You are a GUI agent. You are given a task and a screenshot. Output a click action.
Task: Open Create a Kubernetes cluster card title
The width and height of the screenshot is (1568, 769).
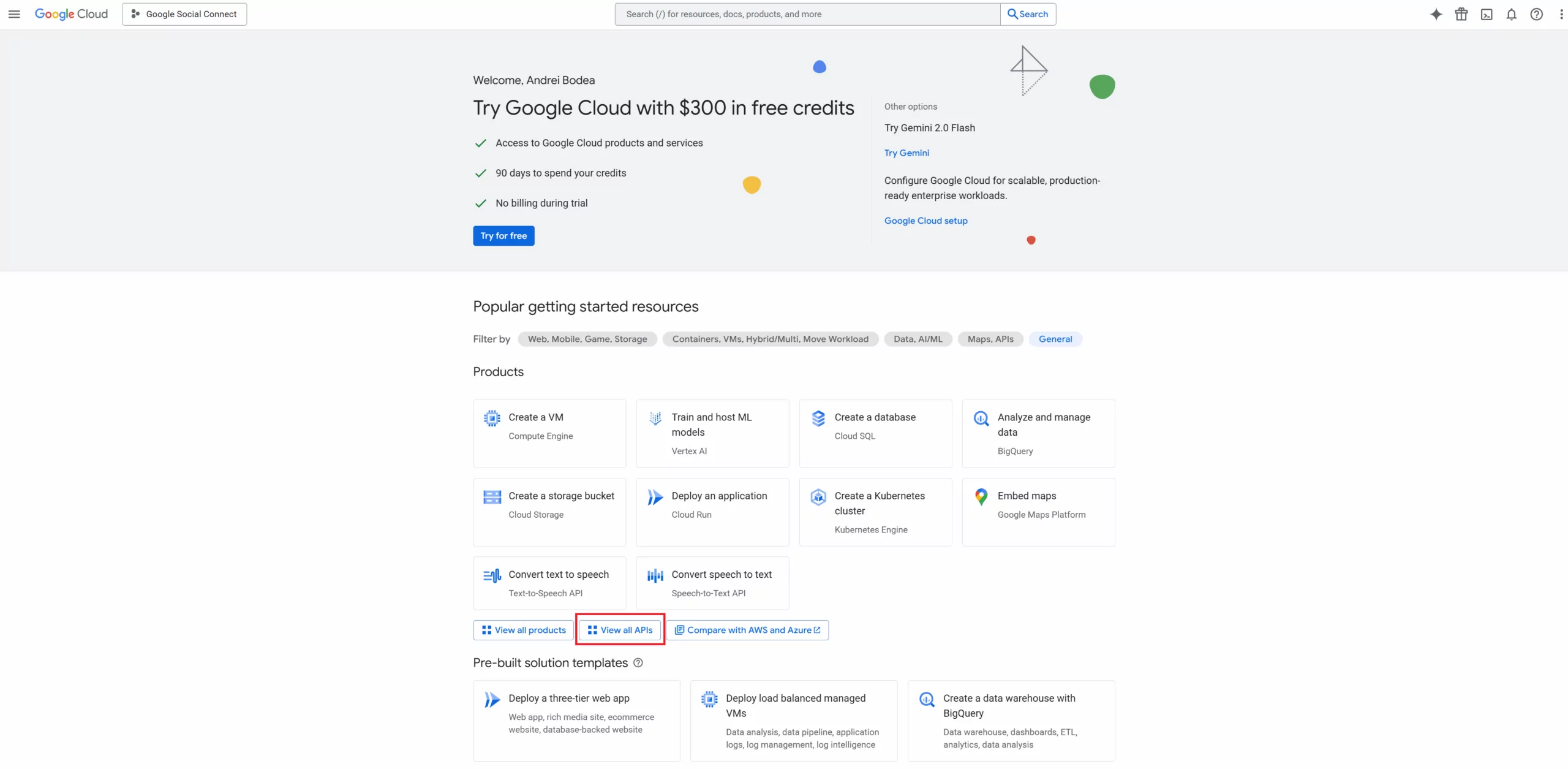coord(880,503)
